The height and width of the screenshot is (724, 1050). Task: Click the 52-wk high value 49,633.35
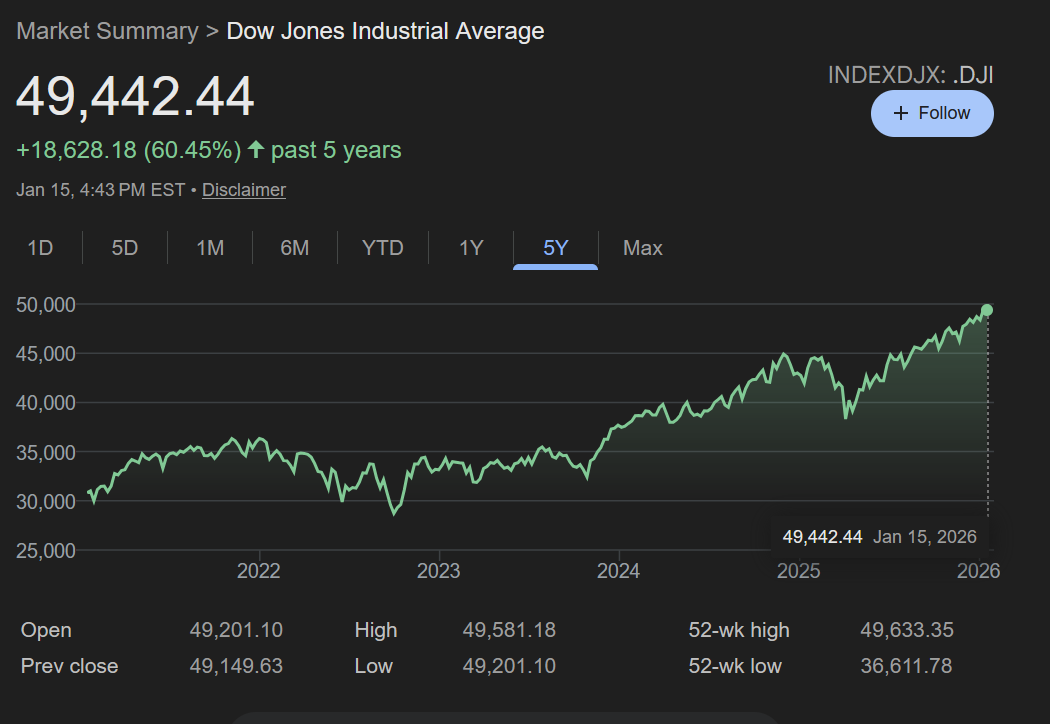coord(906,630)
